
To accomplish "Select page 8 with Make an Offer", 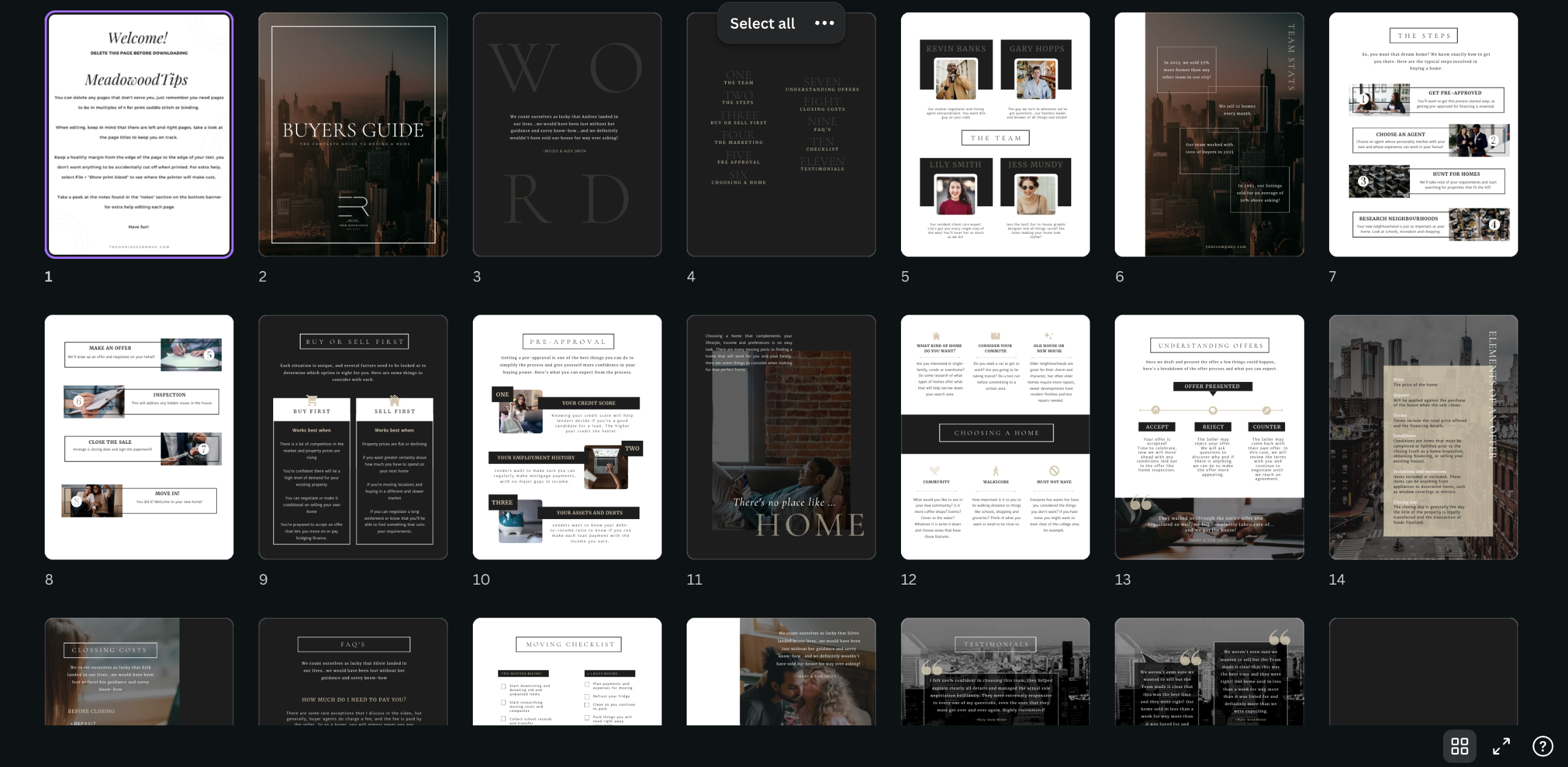I will [x=139, y=437].
